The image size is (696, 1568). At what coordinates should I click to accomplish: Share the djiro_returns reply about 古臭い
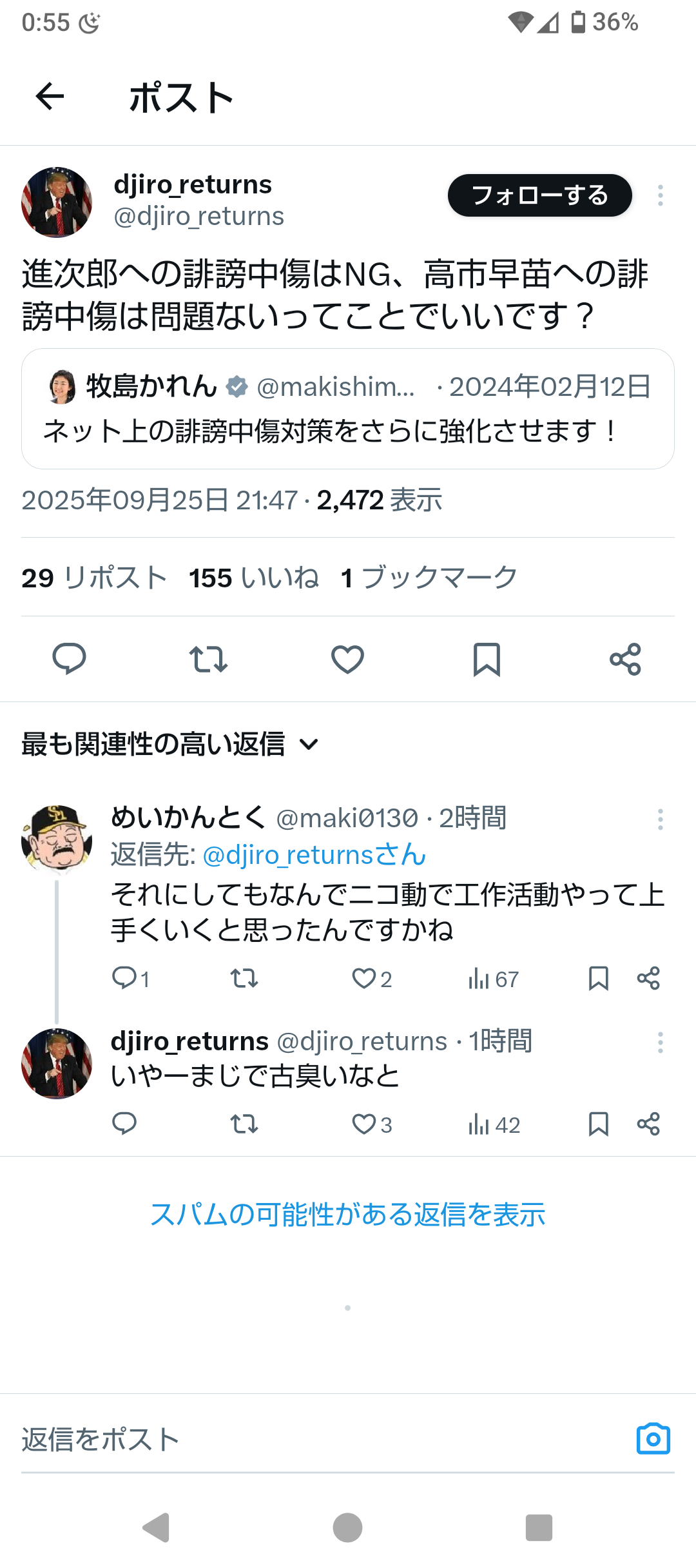pyautogui.click(x=648, y=1124)
